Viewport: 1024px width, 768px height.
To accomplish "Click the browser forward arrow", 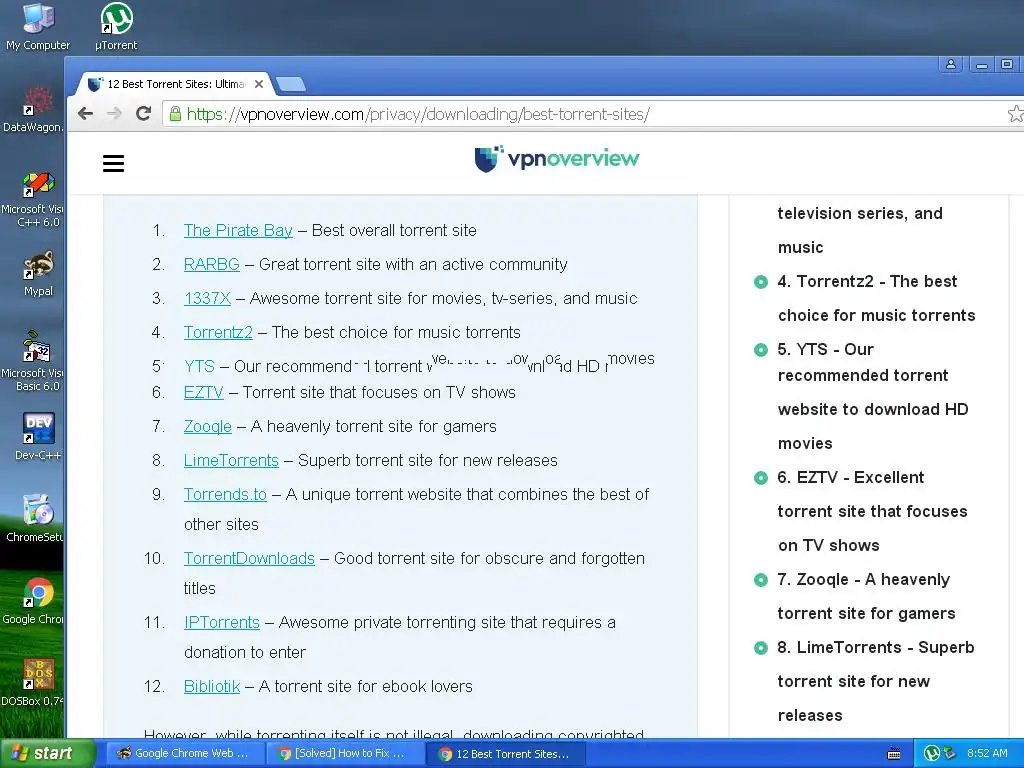I will coord(114,114).
